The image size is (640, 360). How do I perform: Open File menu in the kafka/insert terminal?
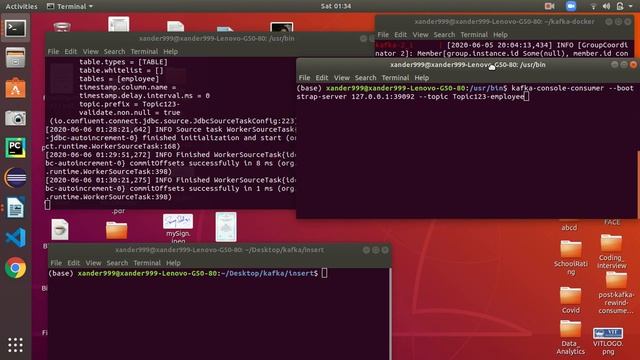[x=56, y=263]
